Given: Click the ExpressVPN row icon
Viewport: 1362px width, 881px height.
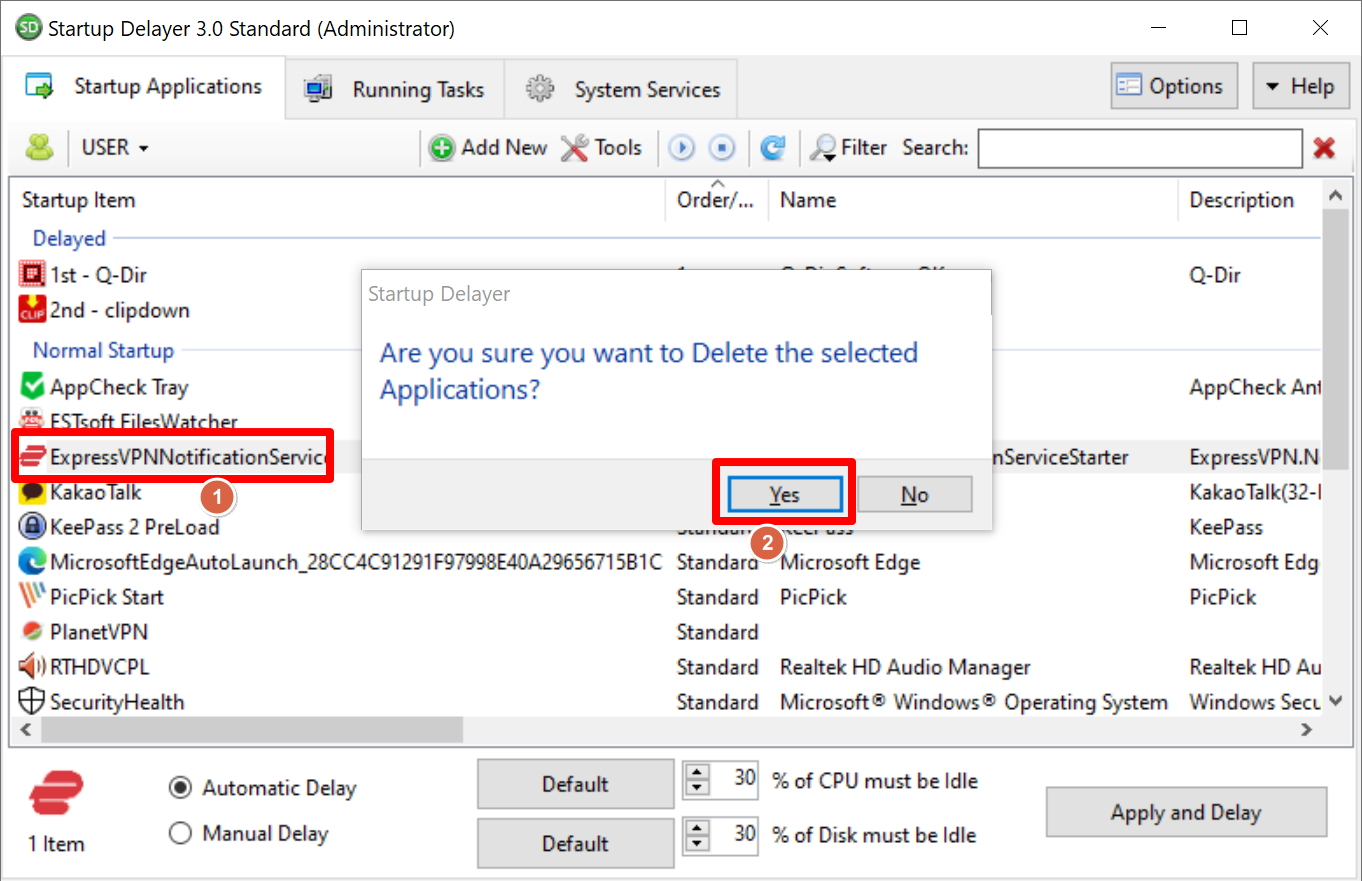Looking at the screenshot, I should pos(33,457).
